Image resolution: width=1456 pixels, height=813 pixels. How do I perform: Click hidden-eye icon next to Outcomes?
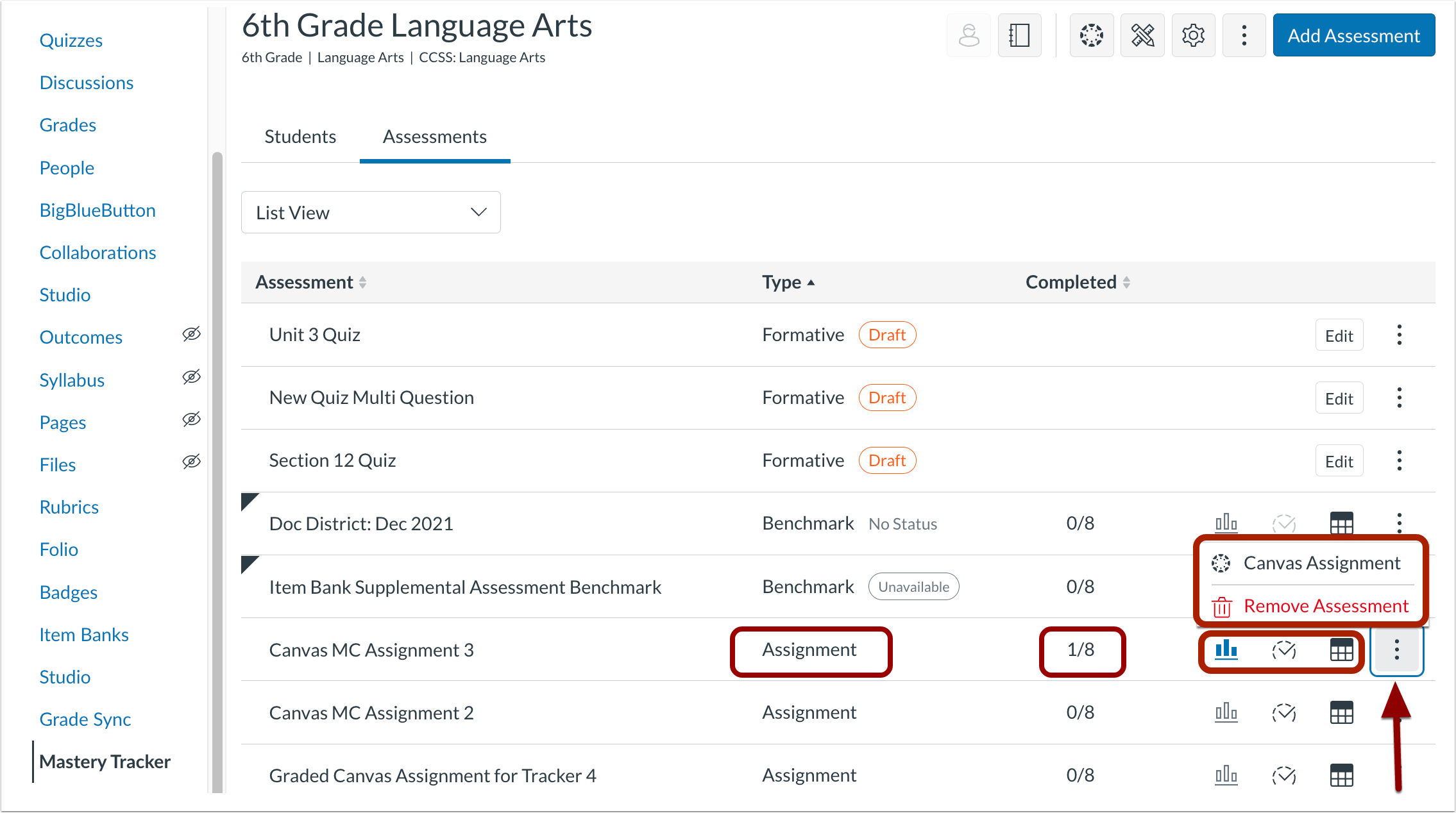pos(191,334)
